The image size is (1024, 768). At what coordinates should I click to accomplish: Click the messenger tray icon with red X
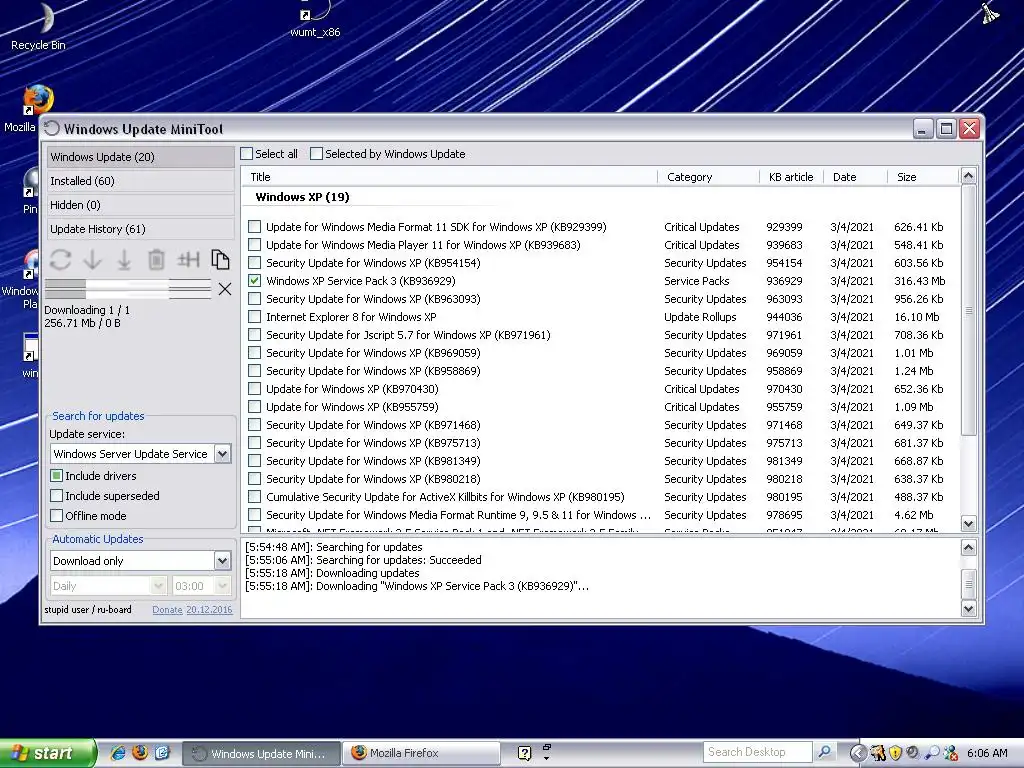pos(950,753)
